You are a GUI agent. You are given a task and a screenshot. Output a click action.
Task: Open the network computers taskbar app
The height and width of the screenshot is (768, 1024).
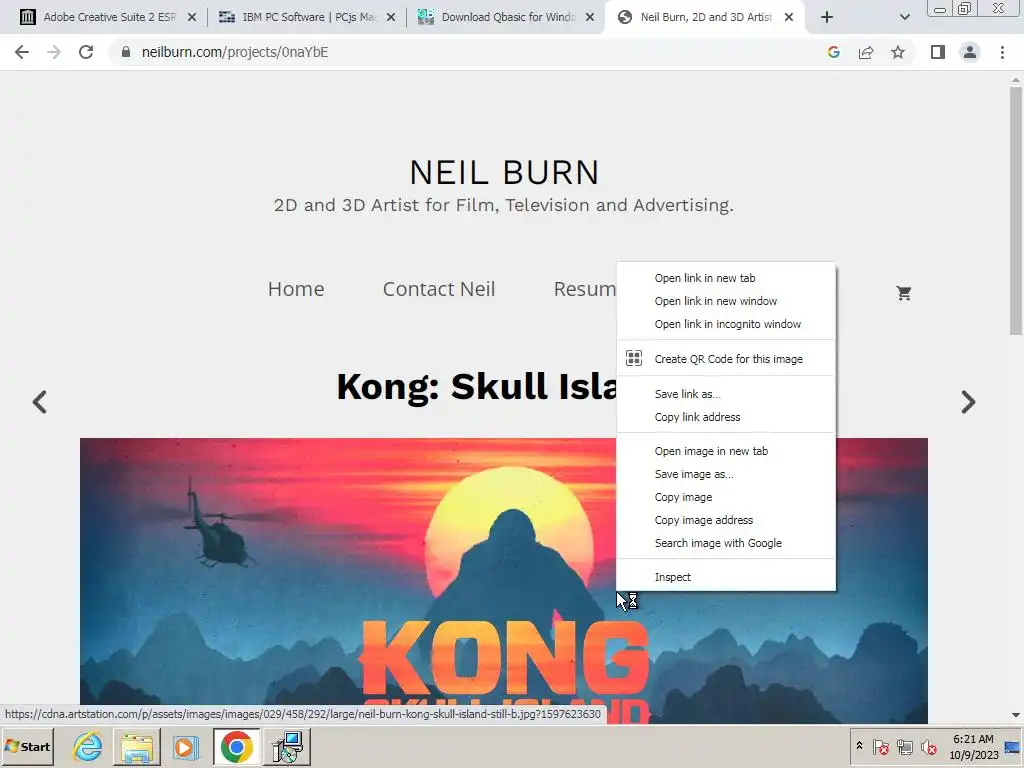[287, 746]
